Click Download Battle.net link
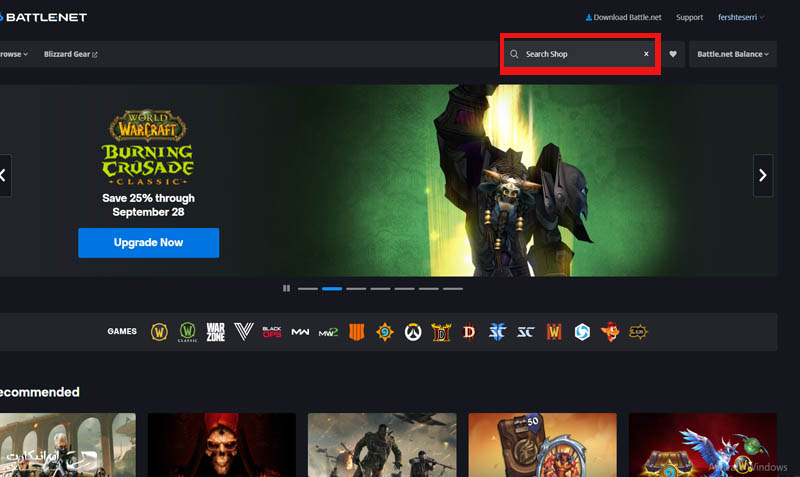This screenshot has width=800, height=477. pyautogui.click(x=623, y=17)
